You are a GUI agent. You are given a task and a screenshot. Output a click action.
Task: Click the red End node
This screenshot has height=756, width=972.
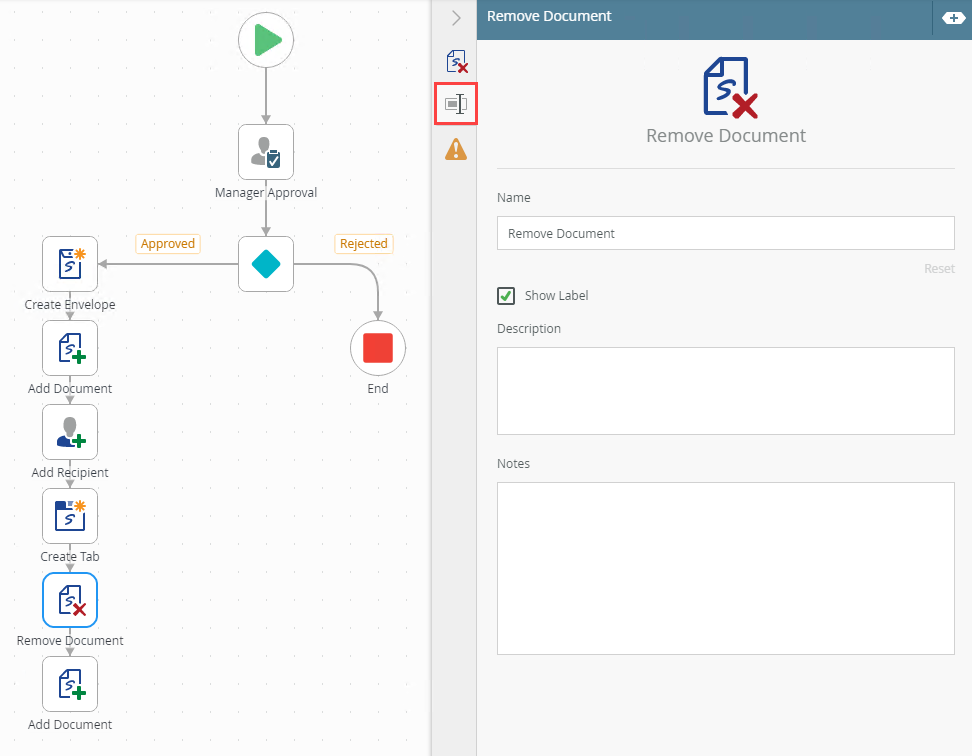click(378, 348)
